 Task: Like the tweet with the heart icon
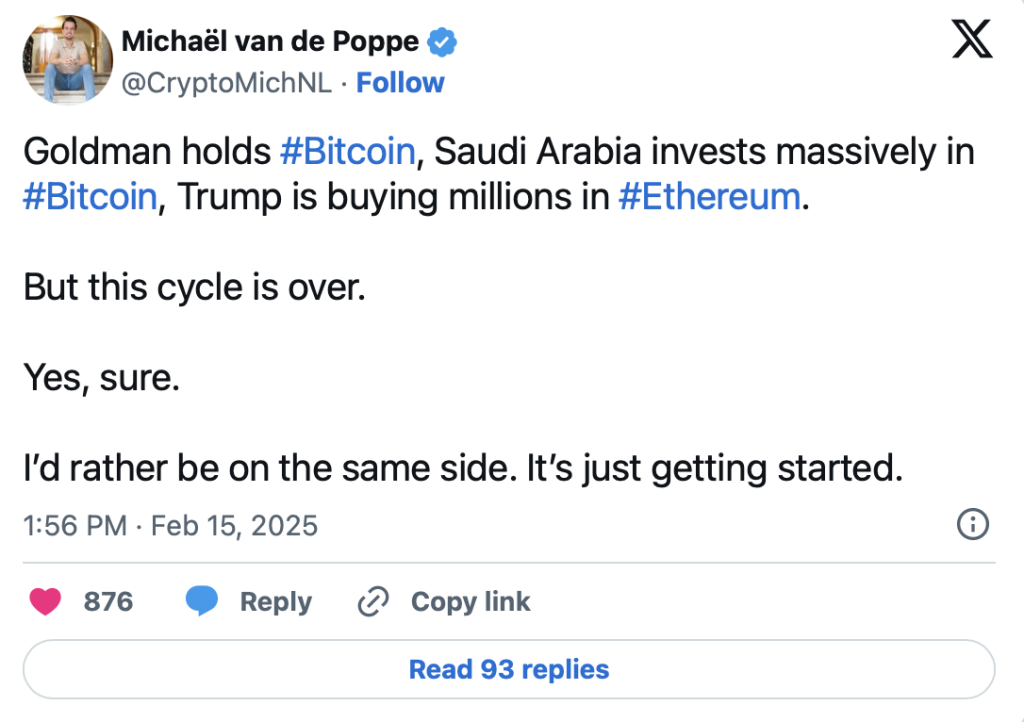pos(45,601)
